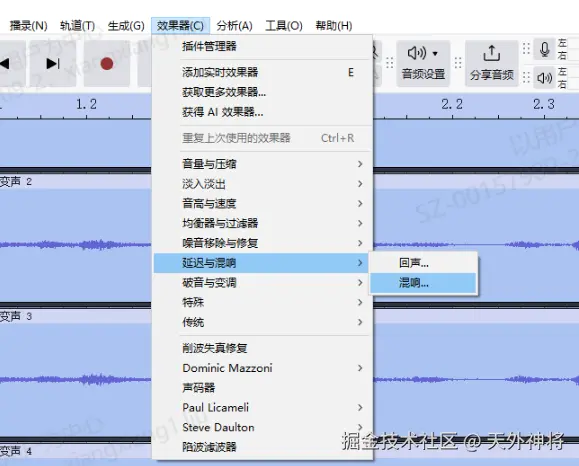Image resolution: width=579 pixels, height=466 pixels.
Task: Open the 工具(O) menu
Action: [x=284, y=25]
